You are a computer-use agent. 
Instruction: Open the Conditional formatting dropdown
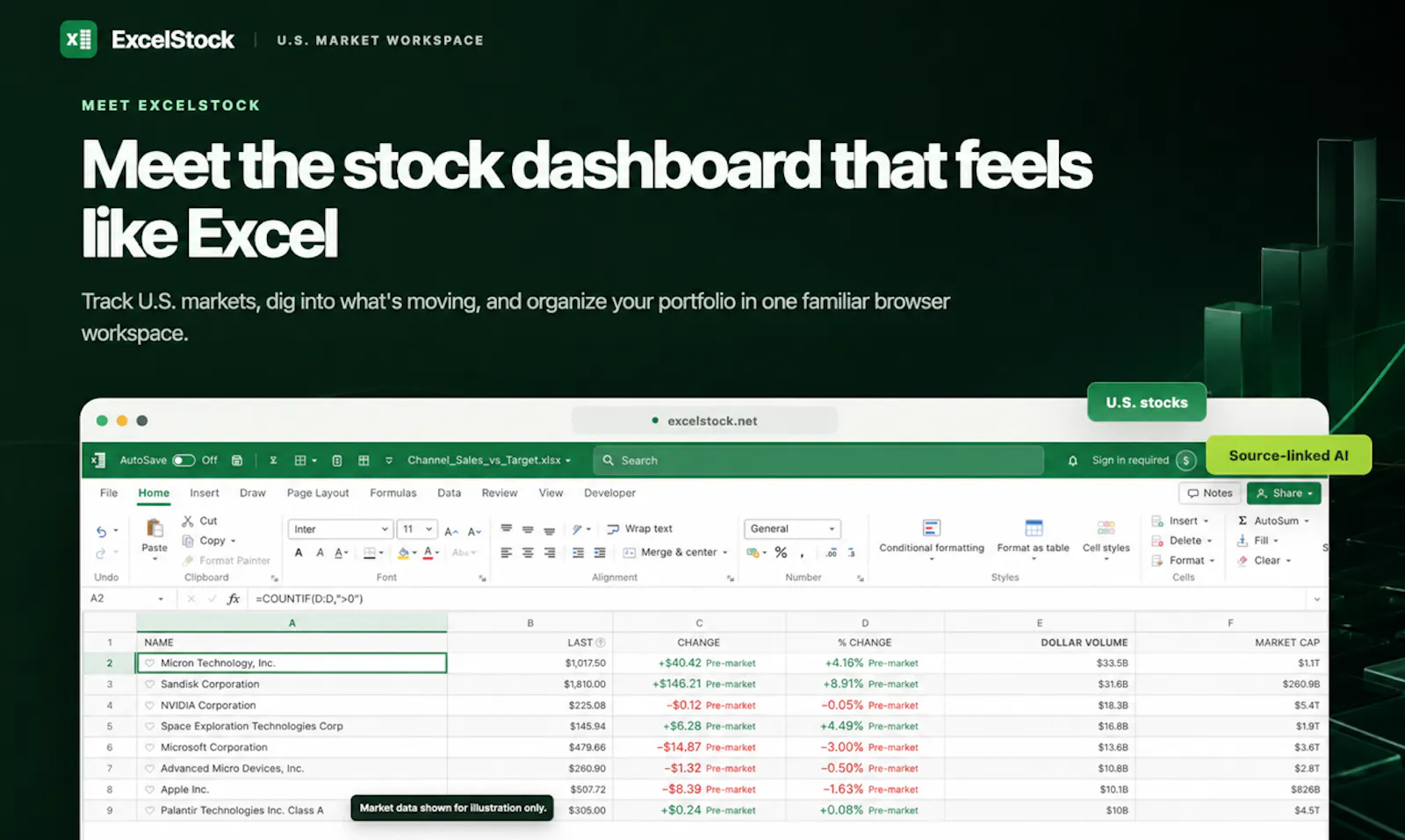point(932,538)
